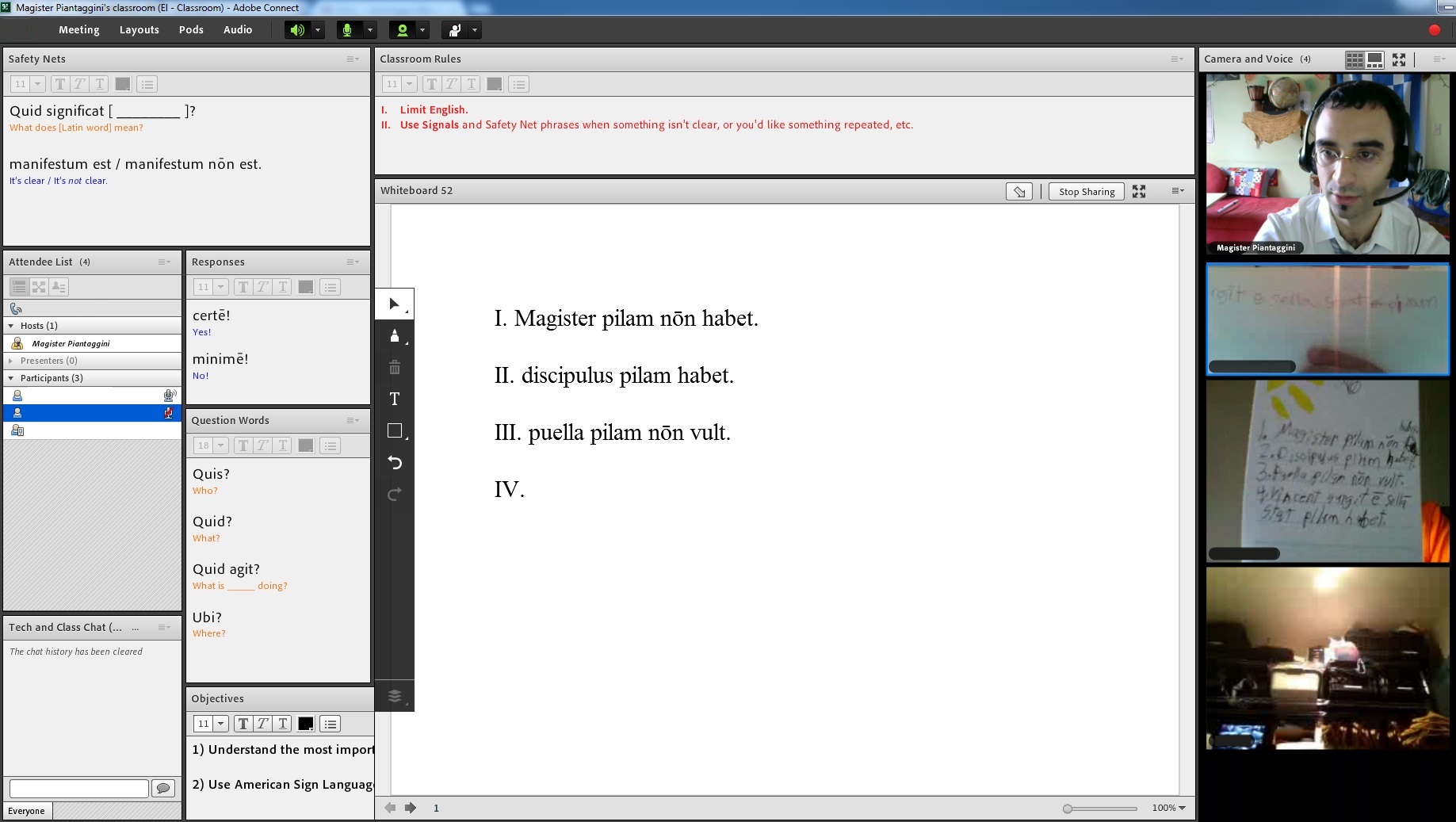The image size is (1456, 822).
Task: Switch Camera pod to filmstrip layout
Action: (x=1375, y=59)
